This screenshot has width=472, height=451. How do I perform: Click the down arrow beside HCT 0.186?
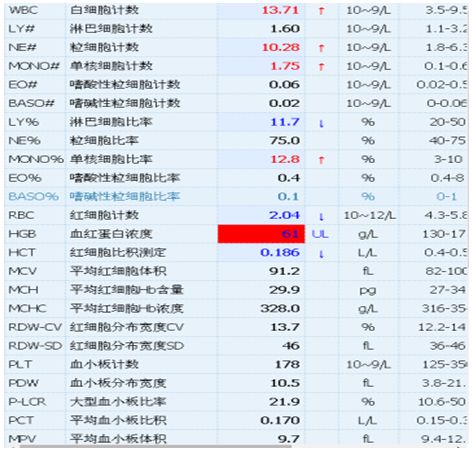point(321,254)
